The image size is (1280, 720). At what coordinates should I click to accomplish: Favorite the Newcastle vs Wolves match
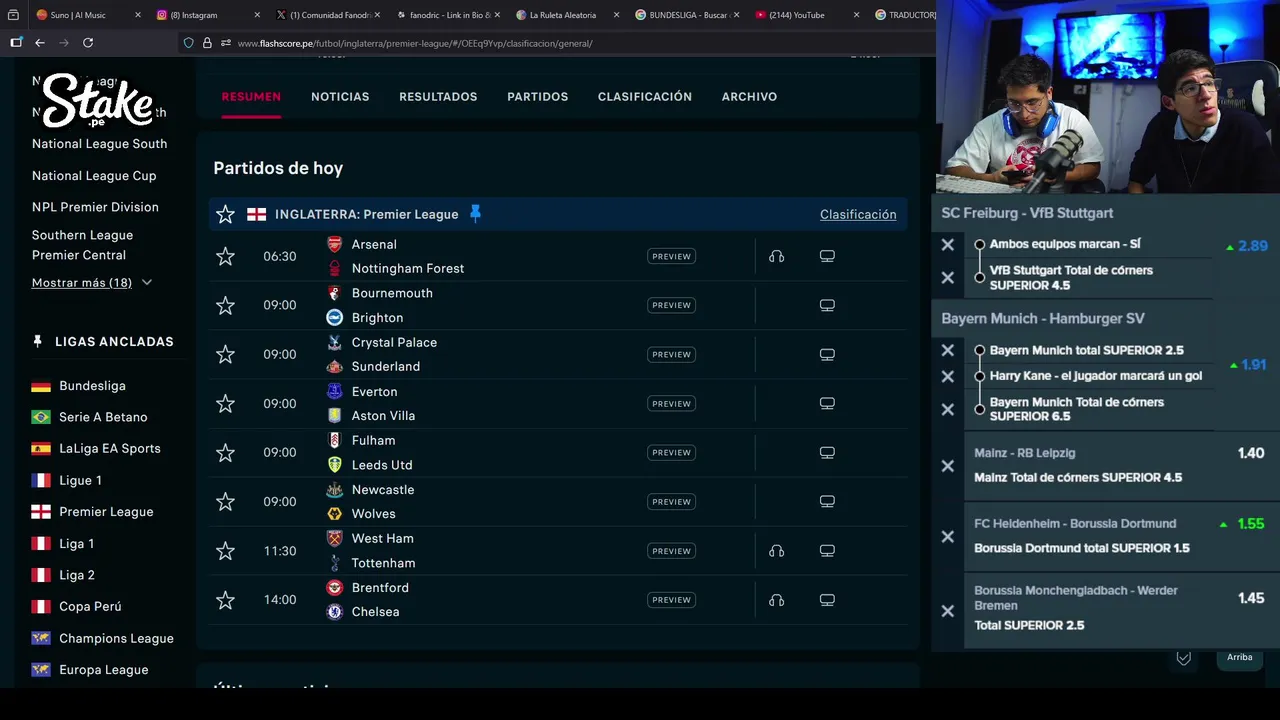[226, 502]
